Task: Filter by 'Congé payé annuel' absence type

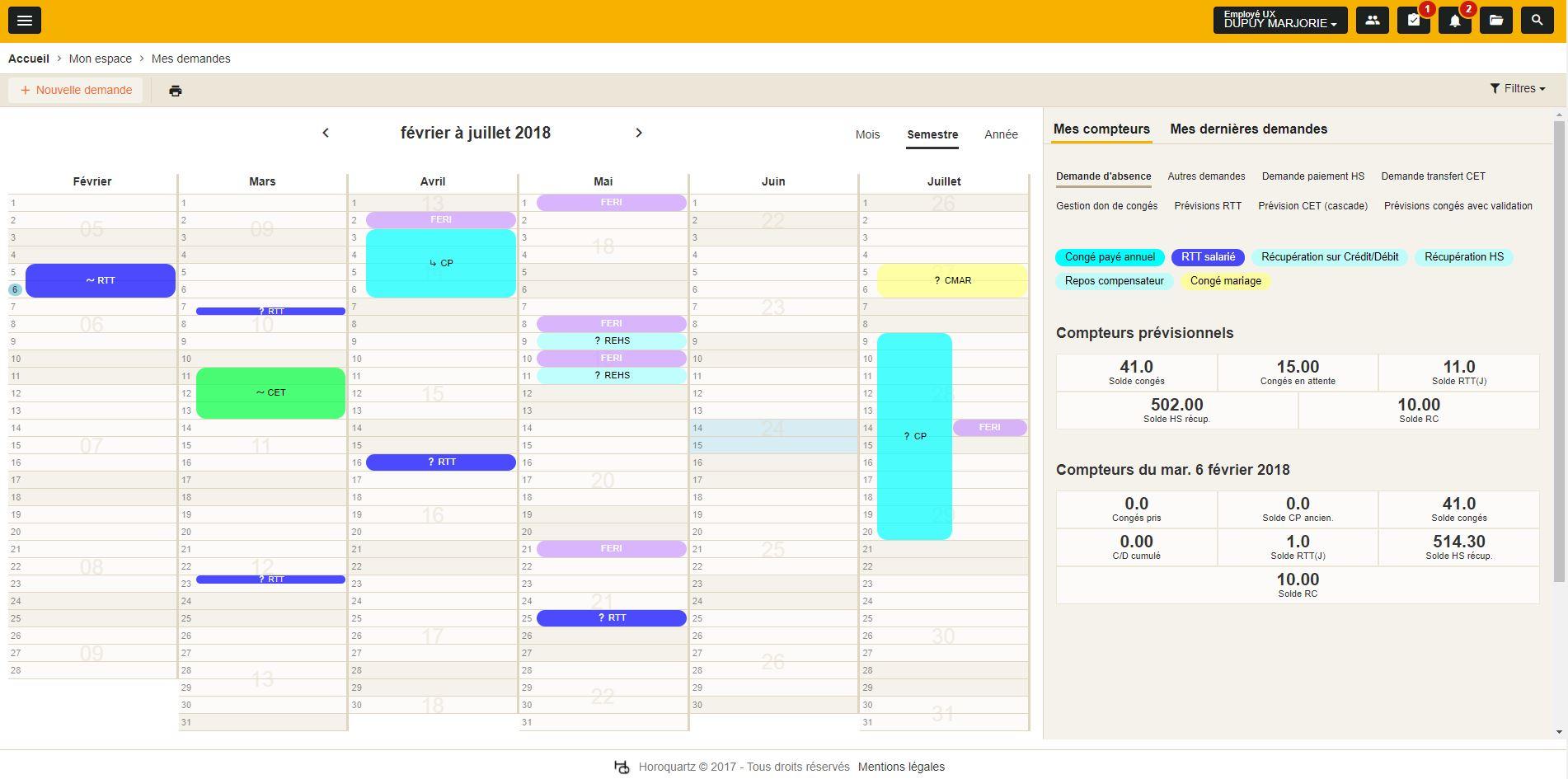Action: (1109, 256)
